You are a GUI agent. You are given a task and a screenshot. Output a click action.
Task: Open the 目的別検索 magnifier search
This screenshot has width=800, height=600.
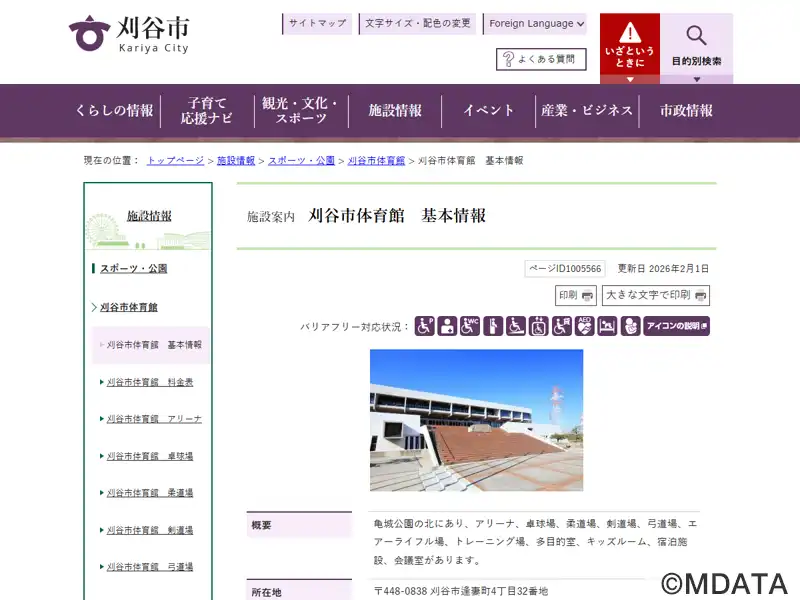pyautogui.click(x=696, y=45)
